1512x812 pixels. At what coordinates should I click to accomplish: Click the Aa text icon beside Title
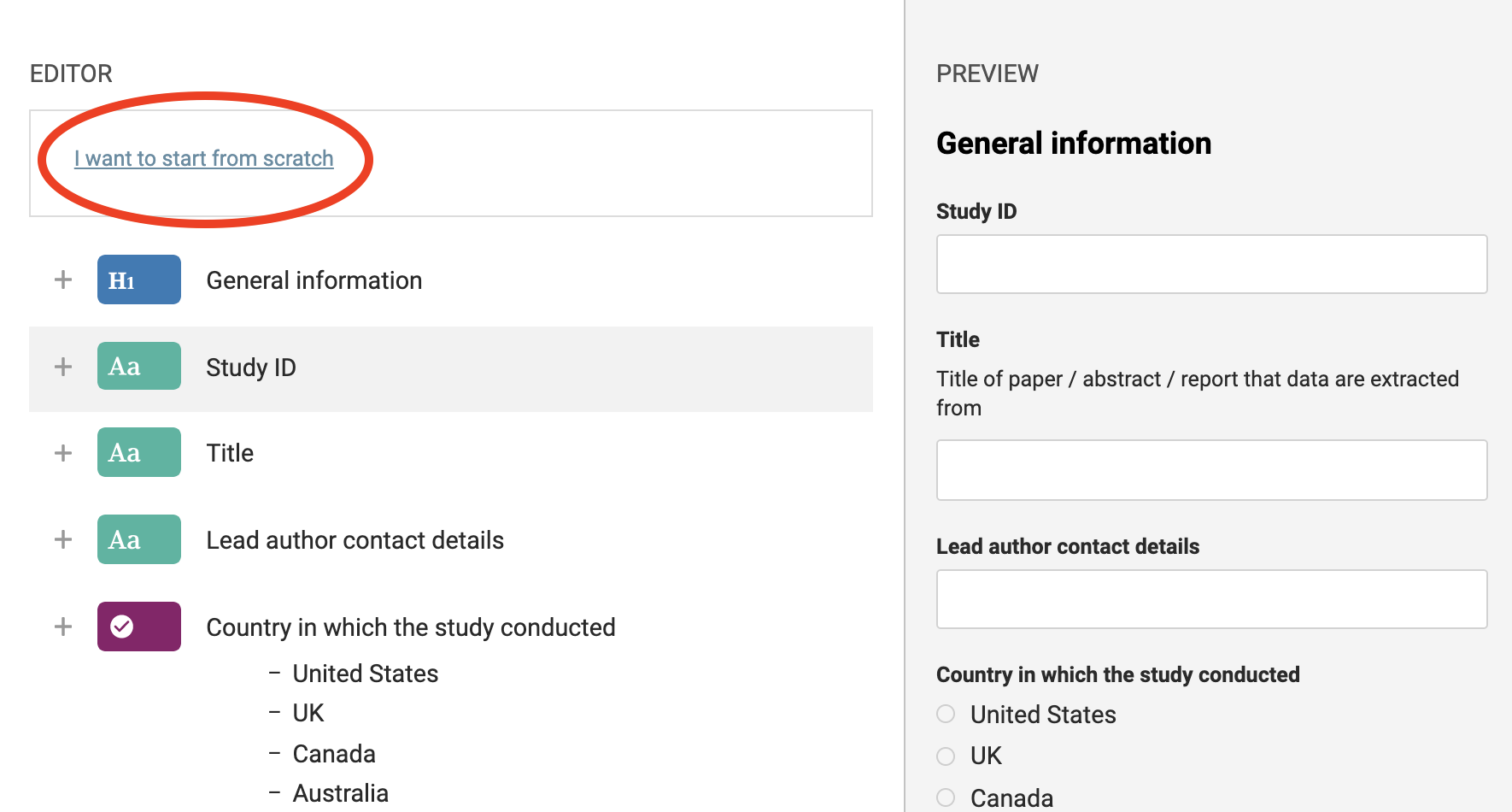point(138,452)
